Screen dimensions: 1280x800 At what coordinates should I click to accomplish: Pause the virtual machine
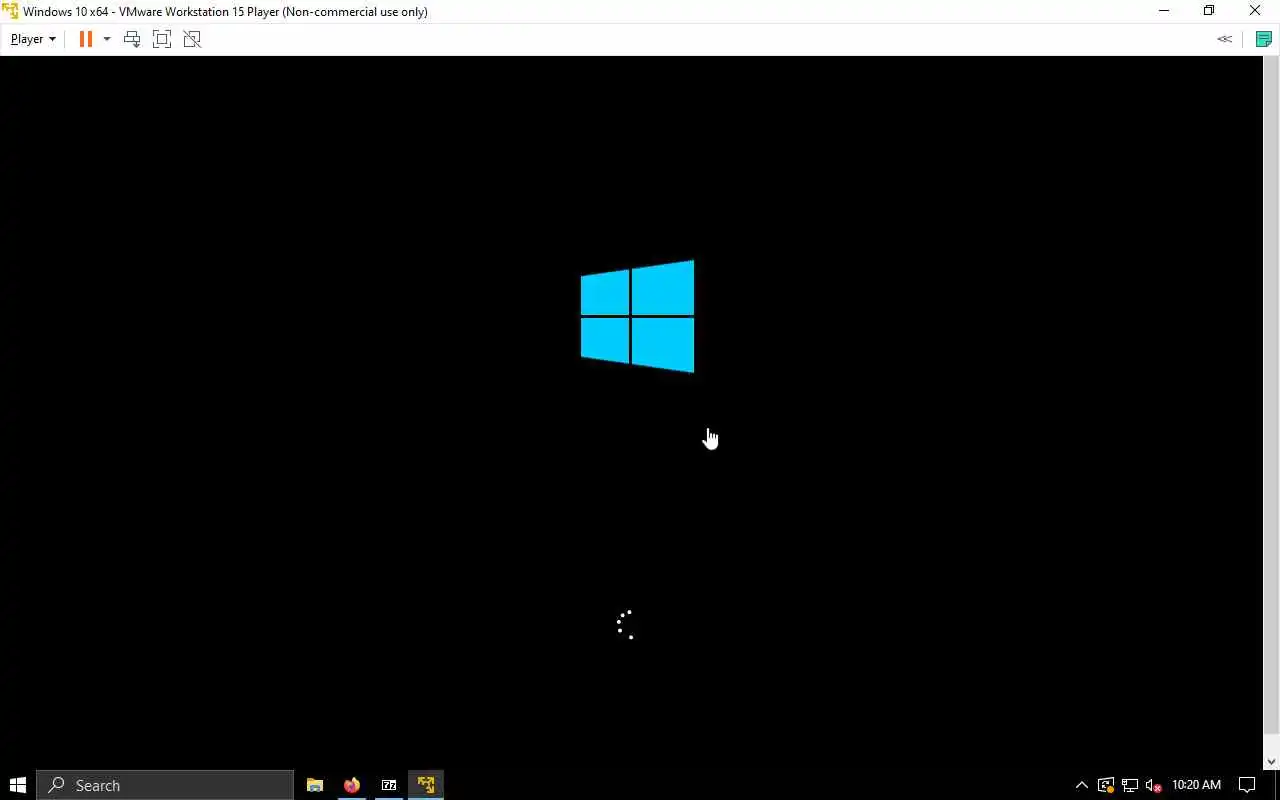[x=85, y=39]
